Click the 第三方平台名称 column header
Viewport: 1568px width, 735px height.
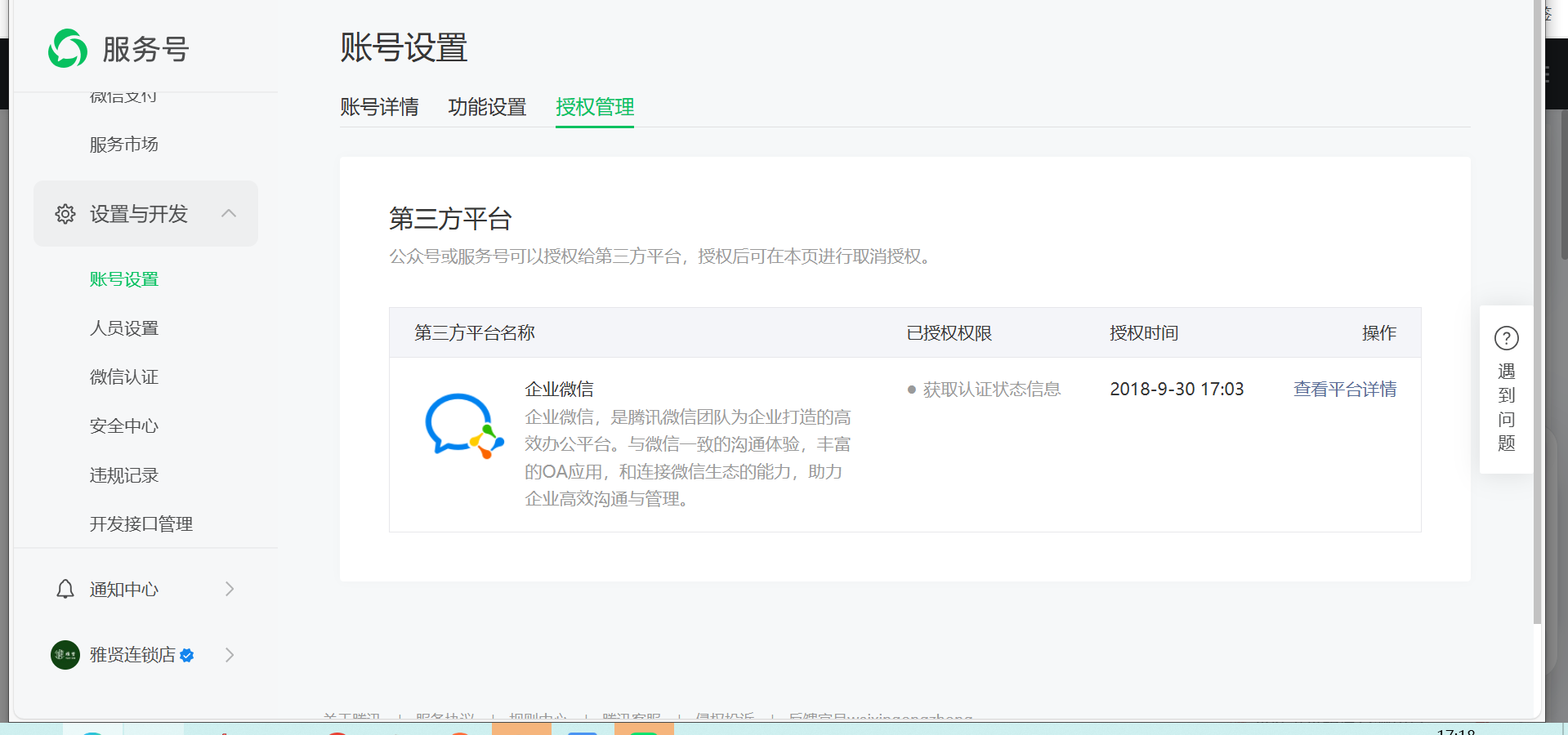tap(475, 333)
